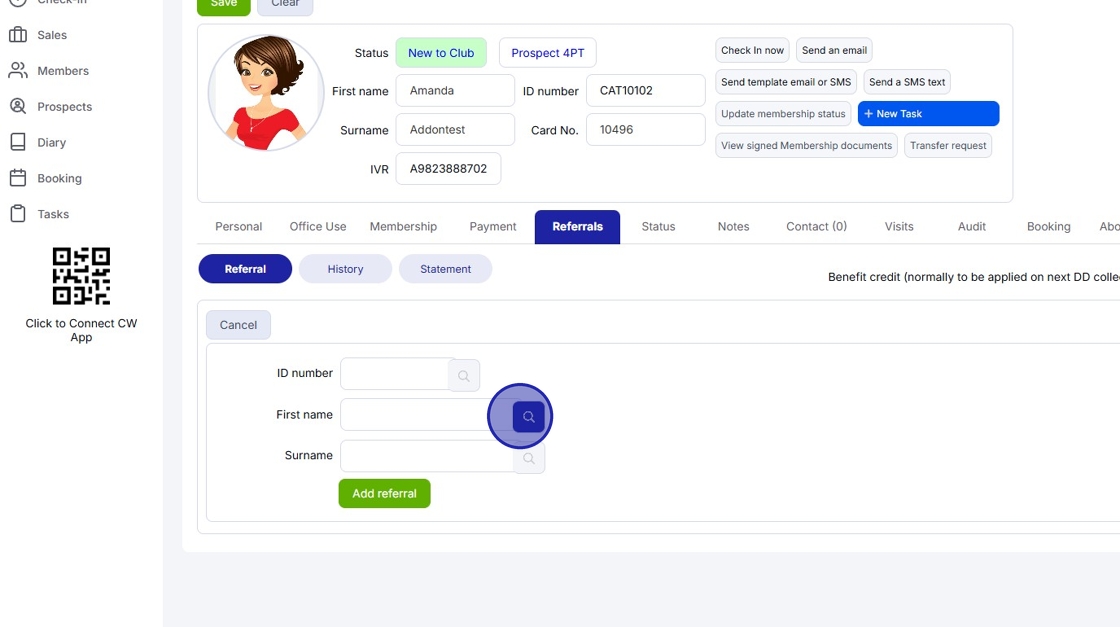This screenshot has height=627, width=1120.
Task: Click the Prospects magnifier-person icon
Action: 18,106
